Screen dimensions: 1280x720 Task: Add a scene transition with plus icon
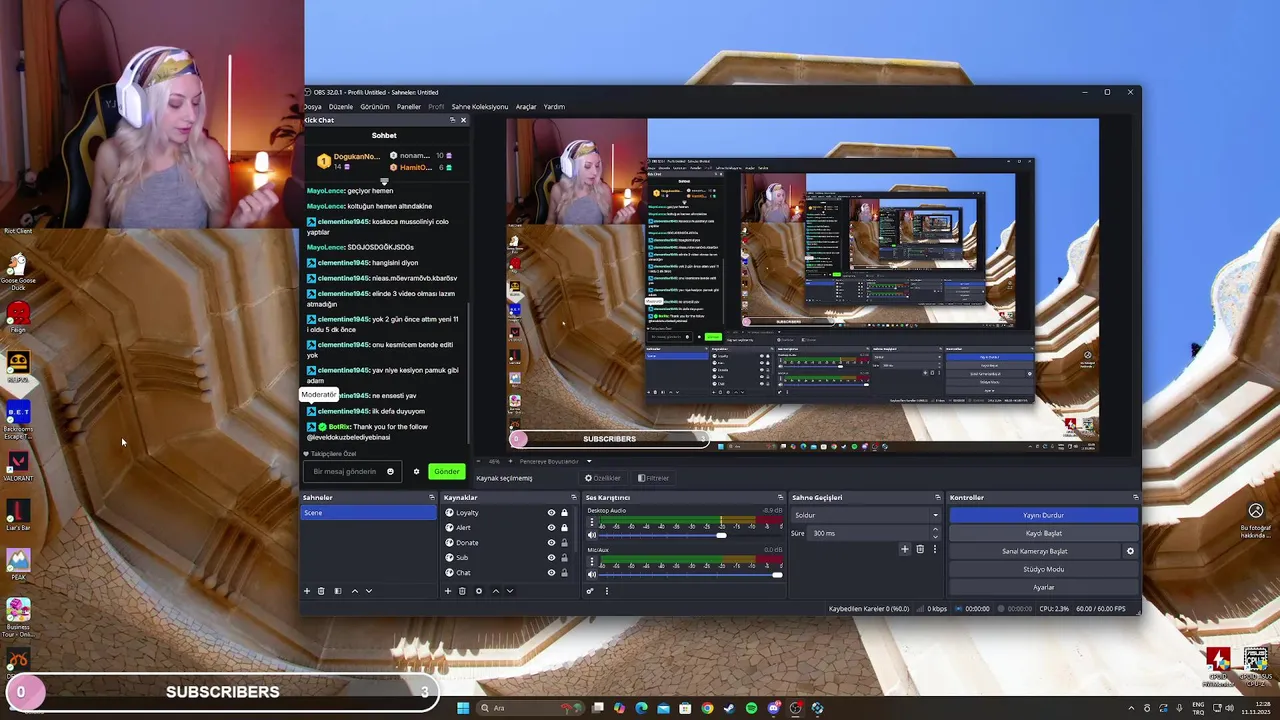(905, 549)
